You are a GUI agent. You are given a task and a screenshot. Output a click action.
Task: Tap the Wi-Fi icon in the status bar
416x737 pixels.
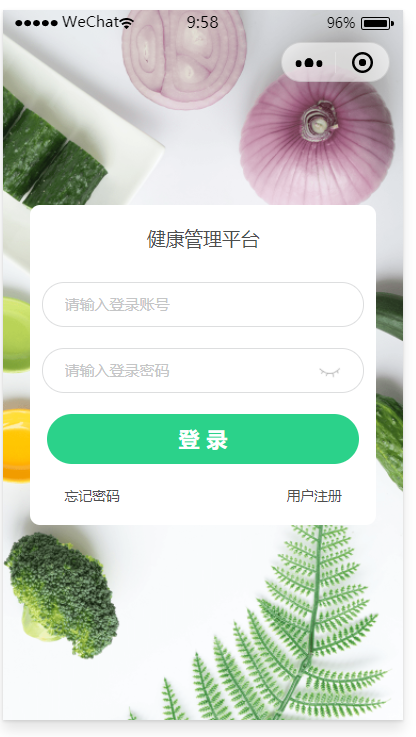[126, 22]
